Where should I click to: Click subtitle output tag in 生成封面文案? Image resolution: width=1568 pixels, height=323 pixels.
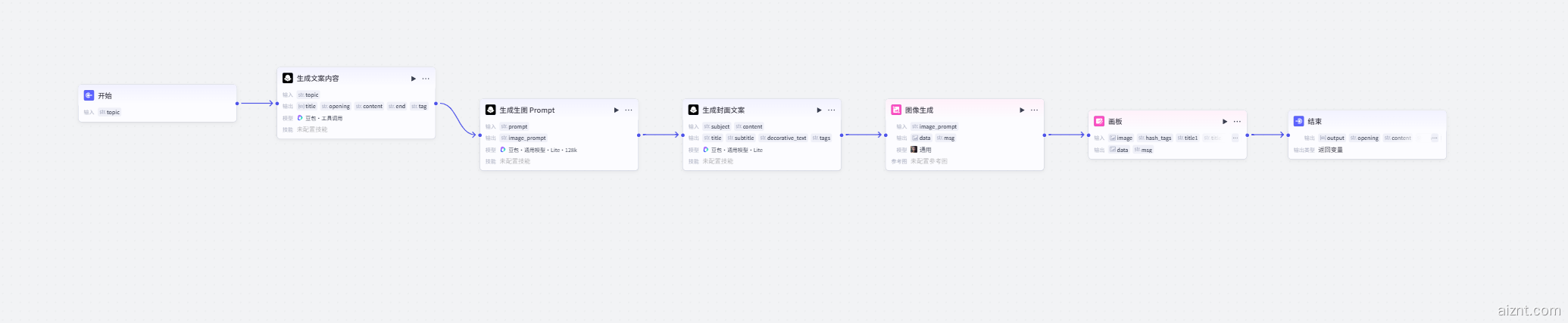coord(741,138)
